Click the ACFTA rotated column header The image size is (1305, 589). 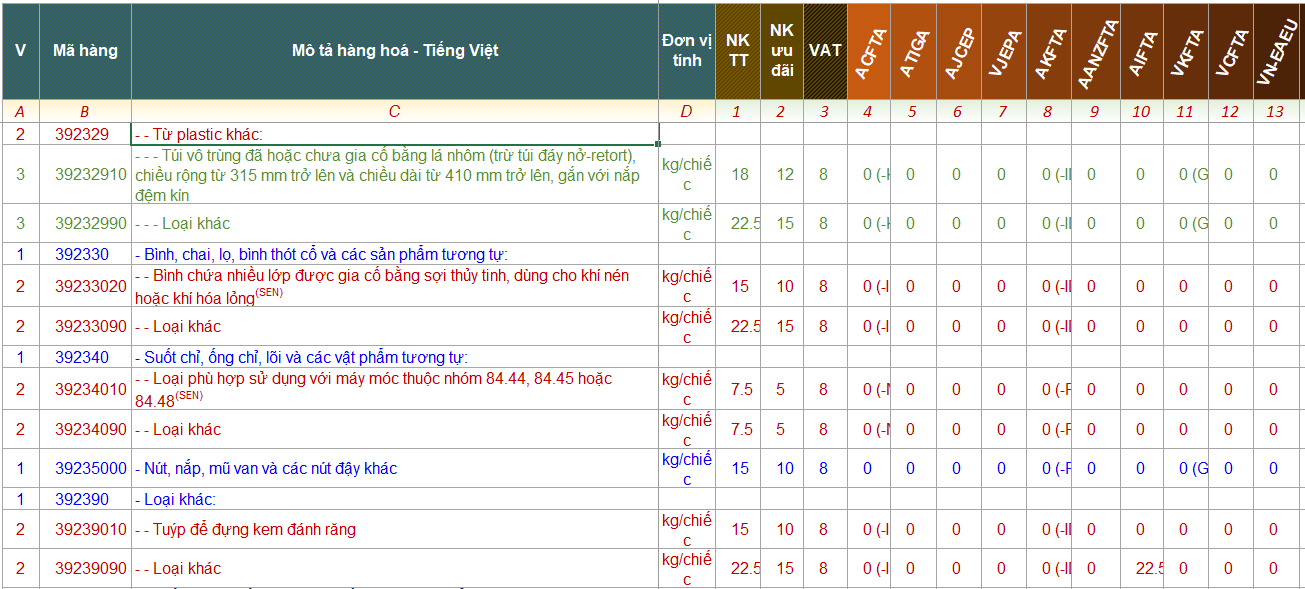(x=868, y=52)
